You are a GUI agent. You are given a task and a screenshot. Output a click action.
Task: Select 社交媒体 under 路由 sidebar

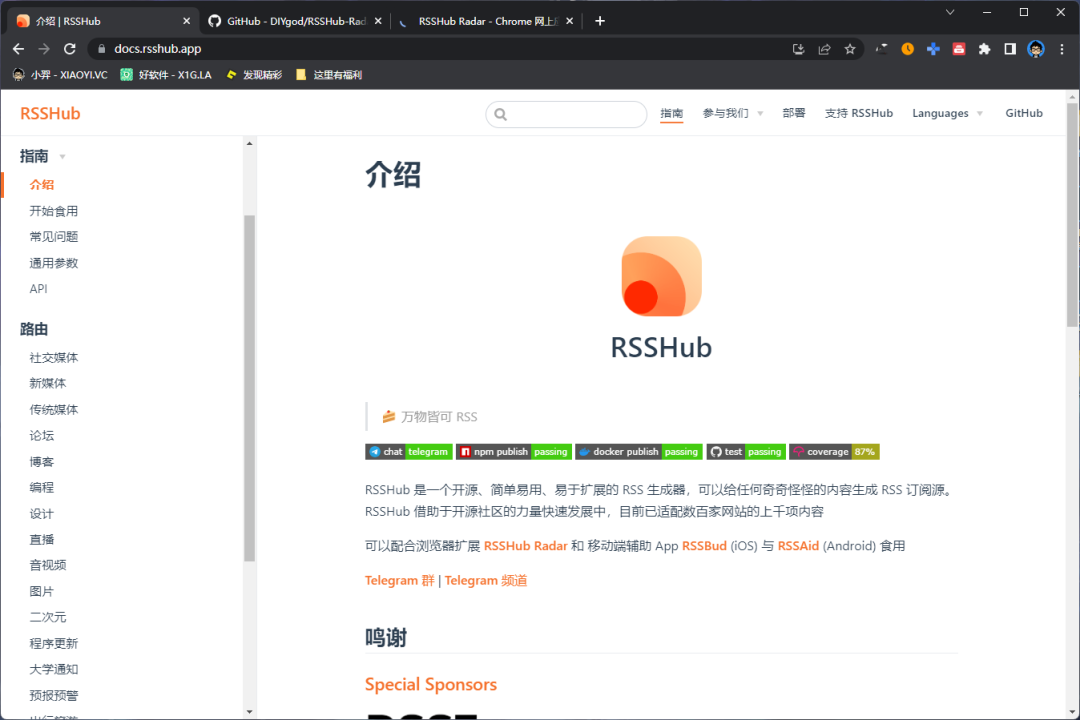(54, 357)
